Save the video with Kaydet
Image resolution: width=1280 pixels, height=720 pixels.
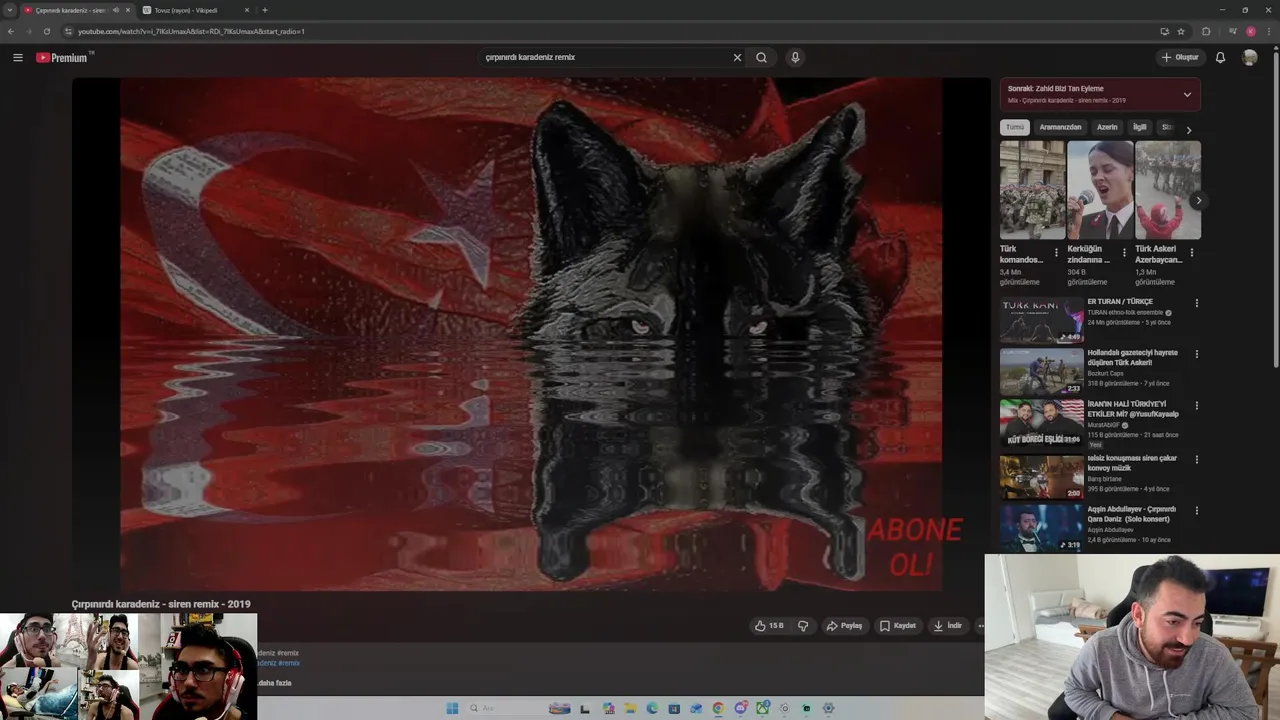tap(897, 626)
